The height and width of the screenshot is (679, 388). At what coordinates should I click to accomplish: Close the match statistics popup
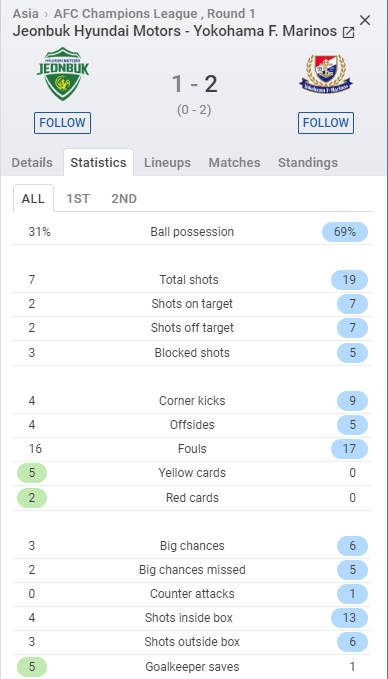coord(365,20)
